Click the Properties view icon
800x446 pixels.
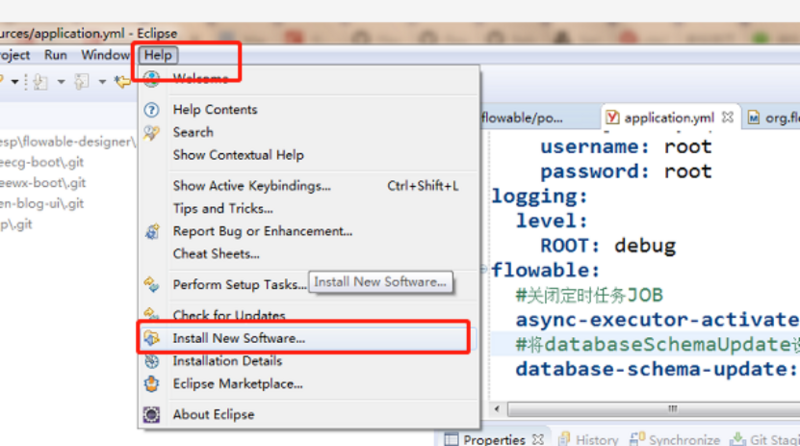click(451, 439)
